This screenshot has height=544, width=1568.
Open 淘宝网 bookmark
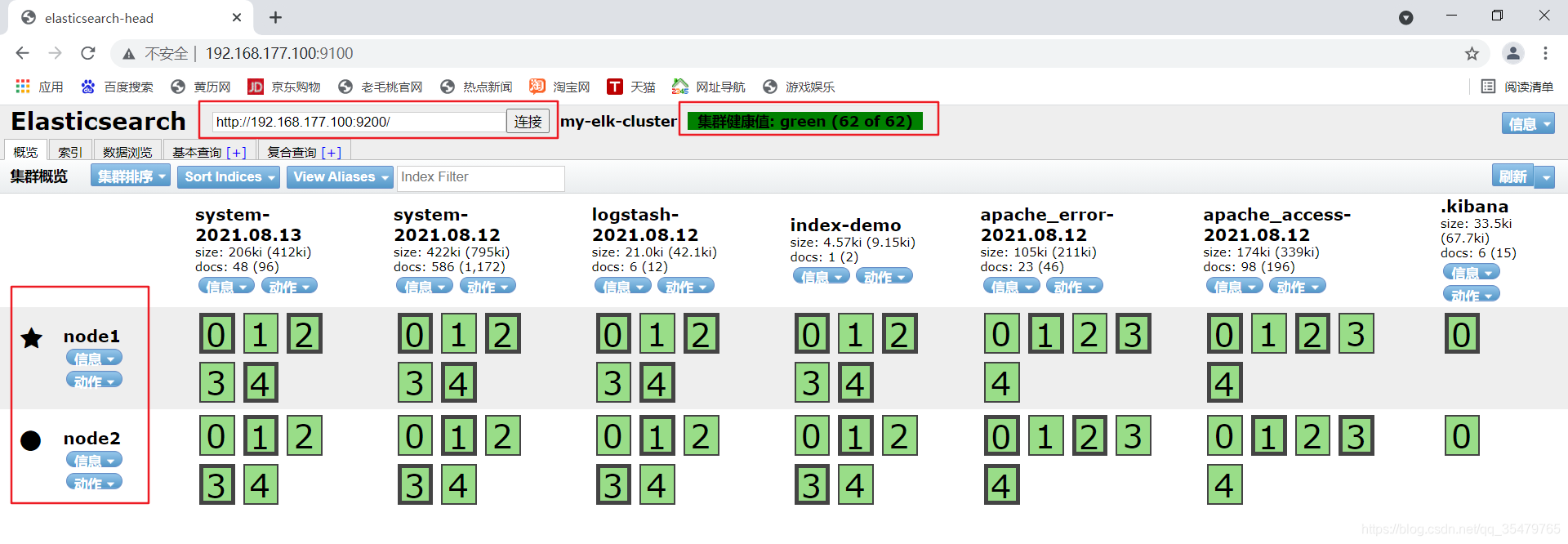pyautogui.click(x=559, y=87)
